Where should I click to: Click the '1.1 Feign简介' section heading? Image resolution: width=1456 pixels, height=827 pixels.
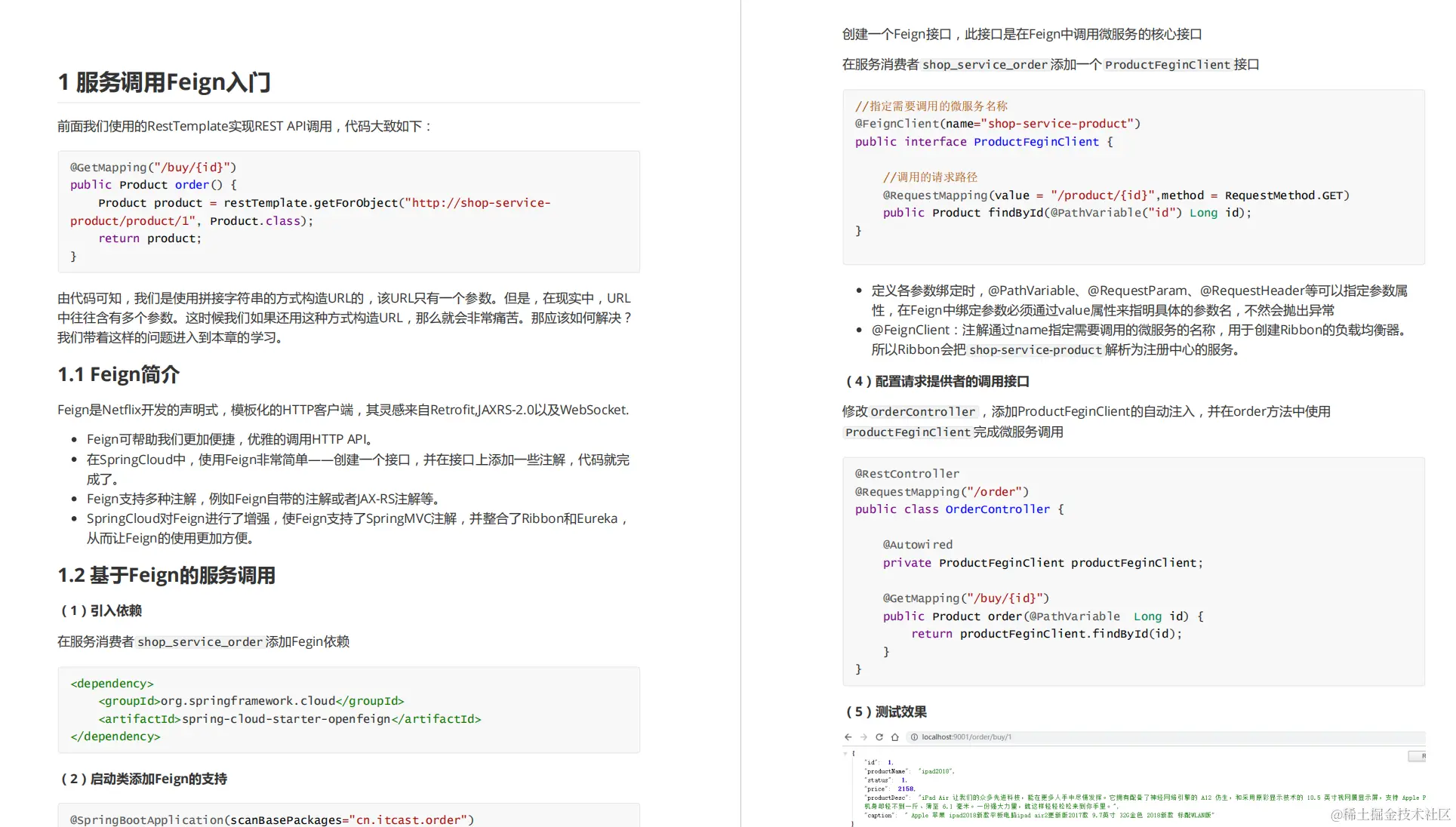click(x=119, y=374)
